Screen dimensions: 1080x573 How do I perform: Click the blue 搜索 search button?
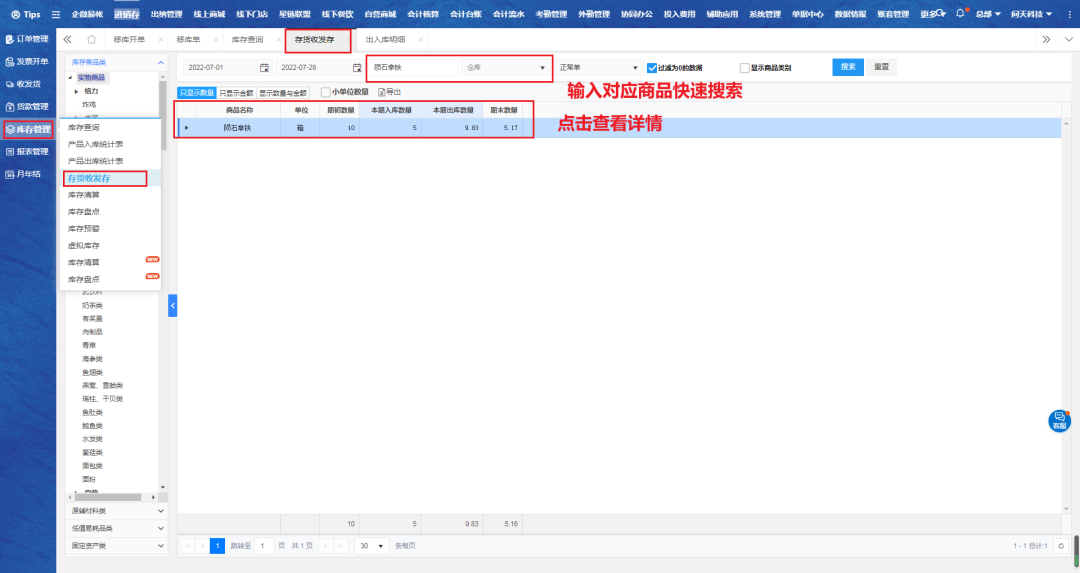point(847,67)
